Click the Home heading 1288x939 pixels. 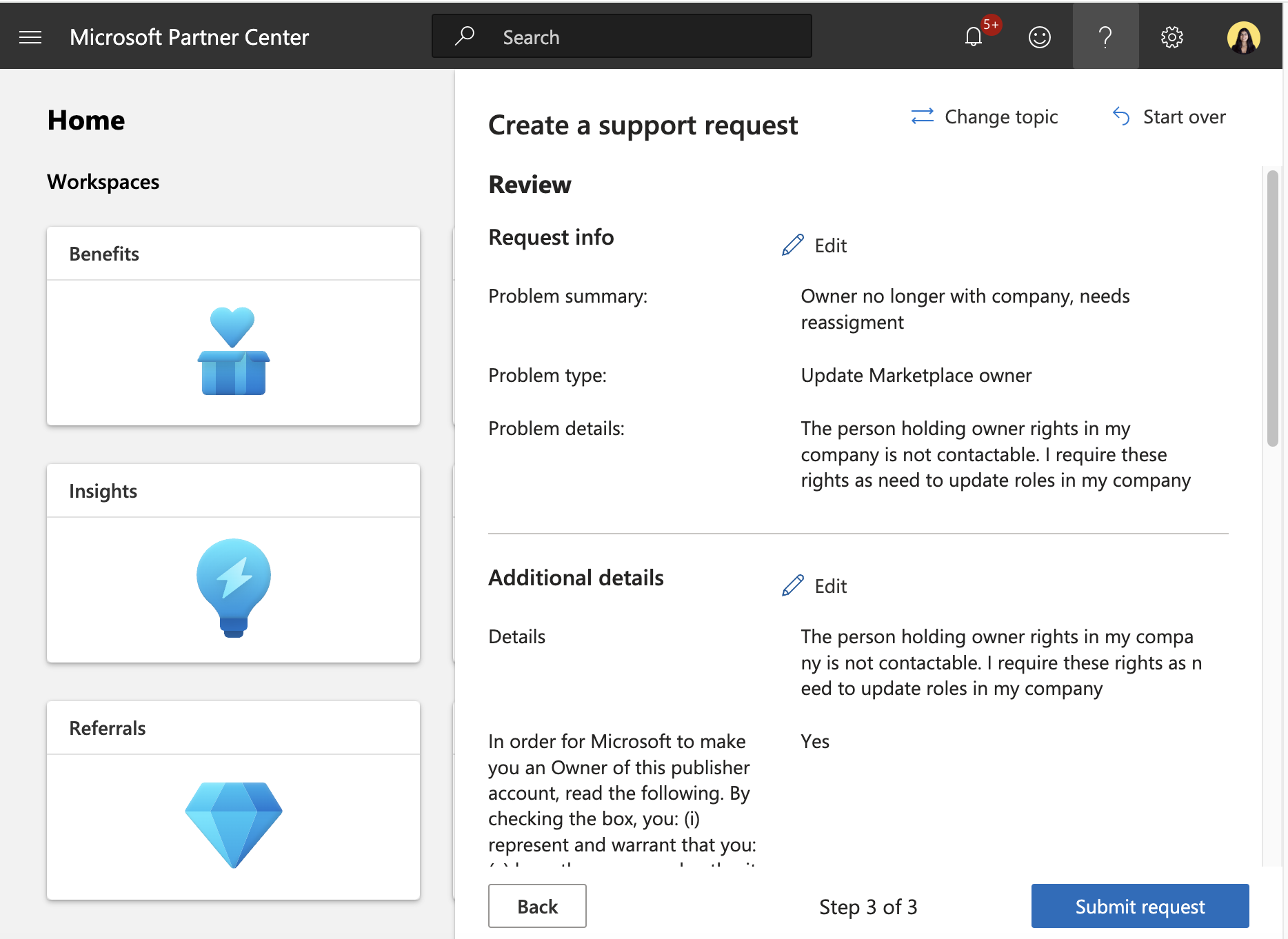[x=86, y=120]
